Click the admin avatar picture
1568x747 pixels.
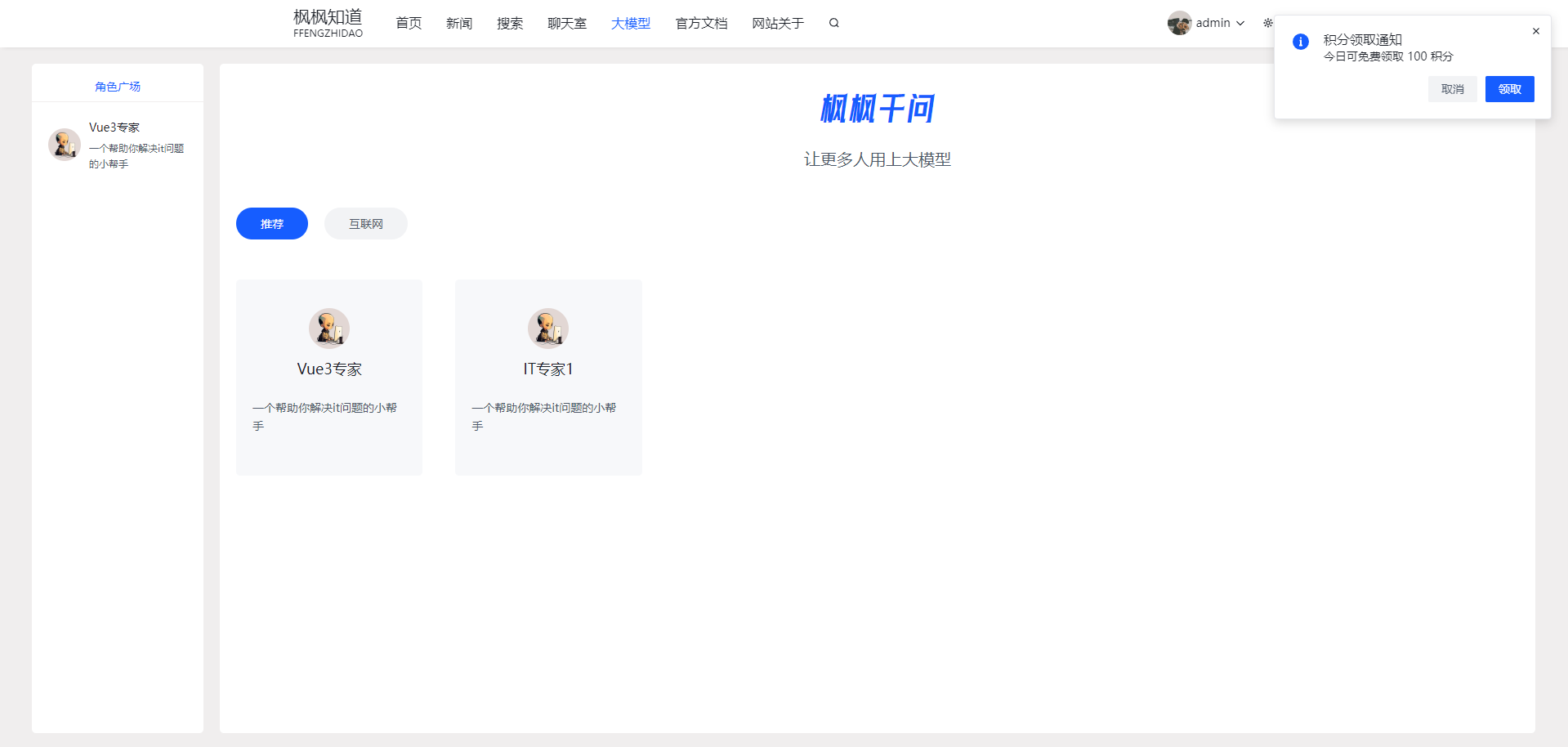tap(1179, 23)
